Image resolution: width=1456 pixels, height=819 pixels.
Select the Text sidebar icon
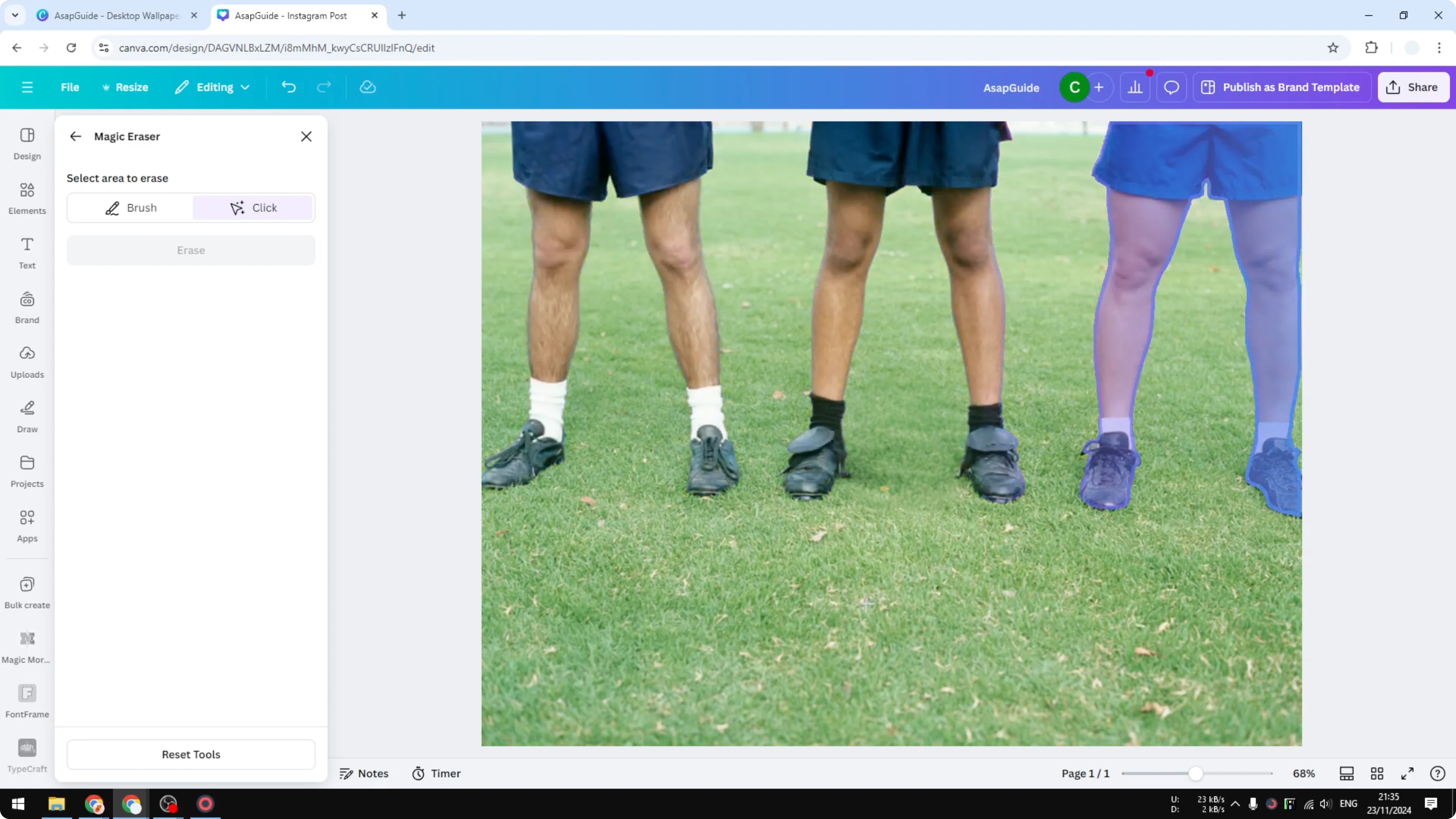[27, 252]
